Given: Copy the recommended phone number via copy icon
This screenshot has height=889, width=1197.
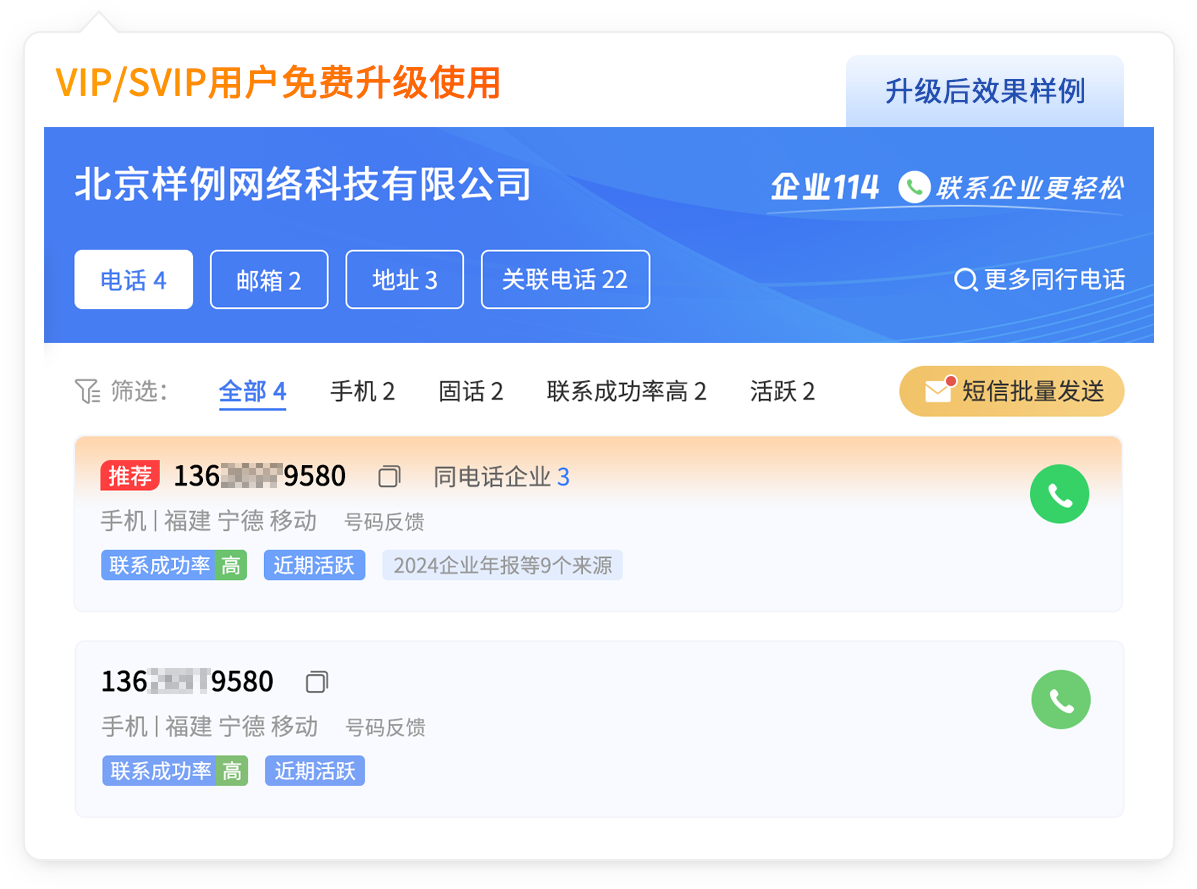Looking at the screenshot, I should pos(389,477).
